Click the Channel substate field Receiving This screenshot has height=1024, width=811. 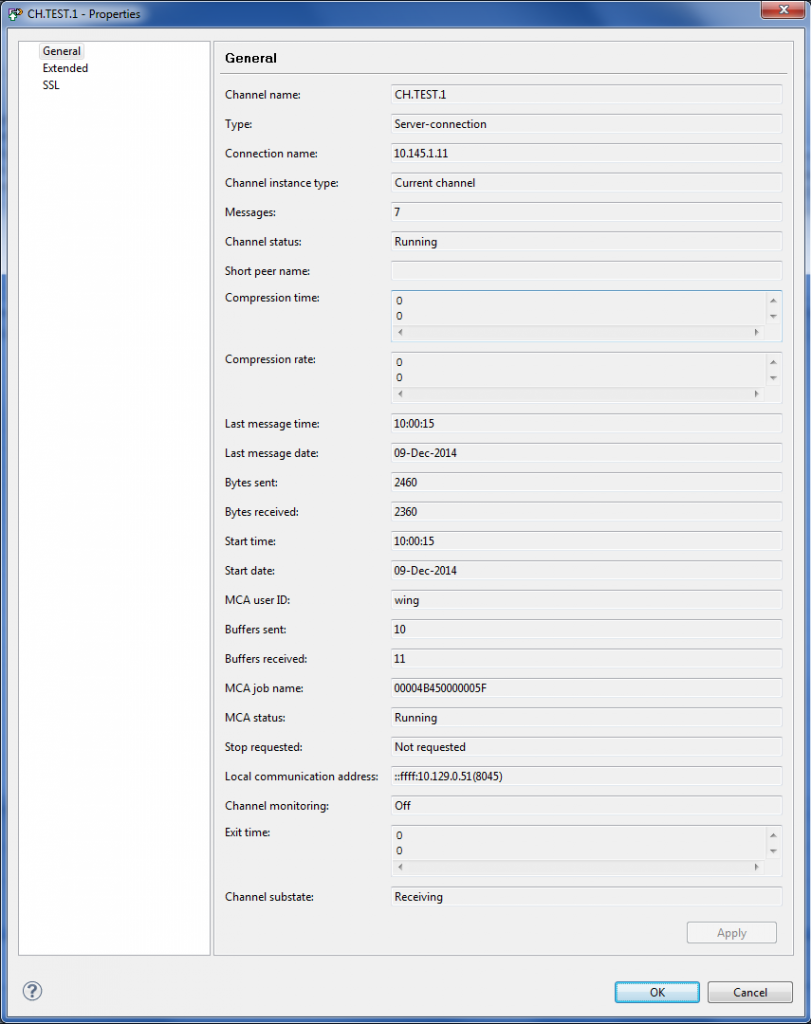point(586,897)
